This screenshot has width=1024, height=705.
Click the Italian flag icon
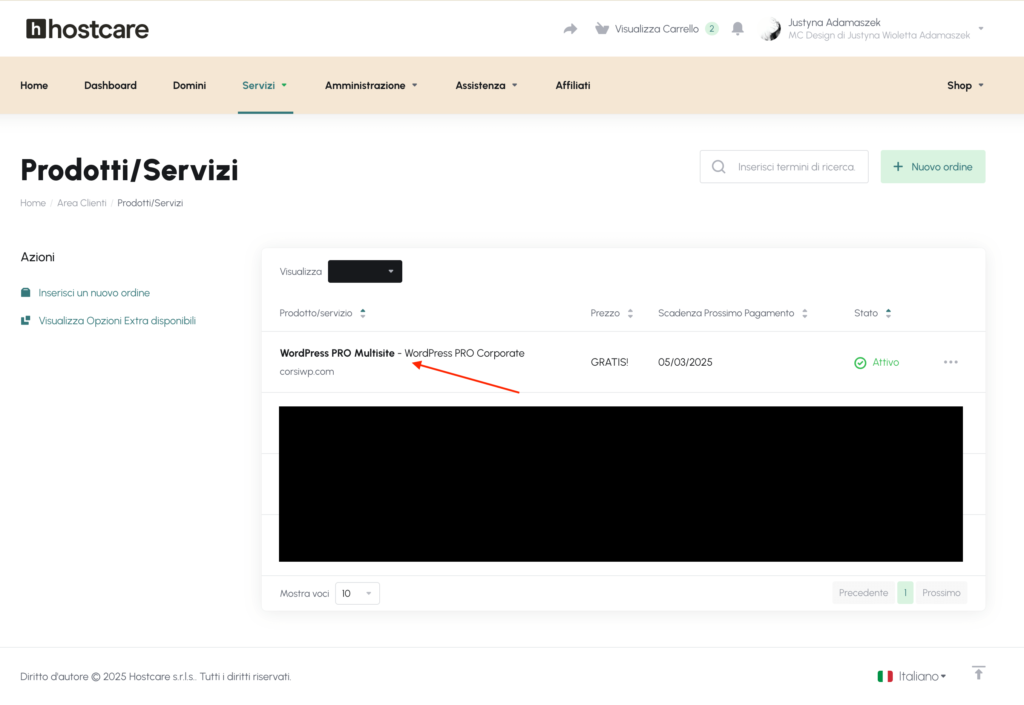point(885,676)
